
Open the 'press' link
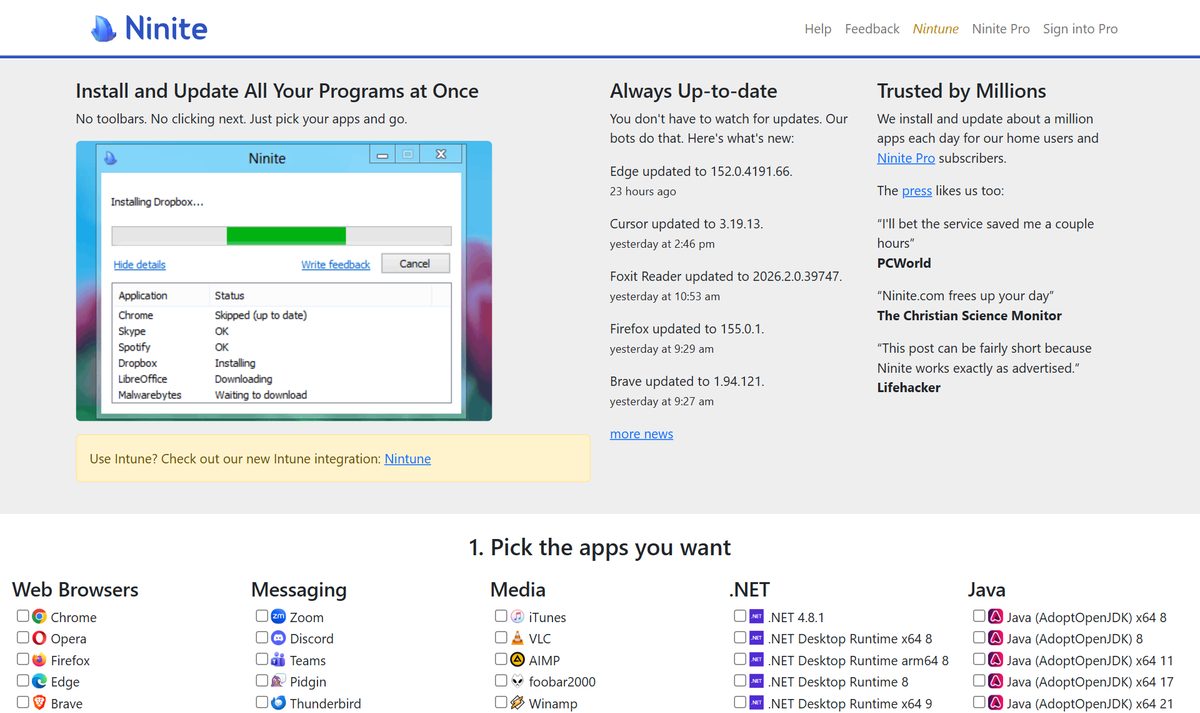click(x=917, y=191)
